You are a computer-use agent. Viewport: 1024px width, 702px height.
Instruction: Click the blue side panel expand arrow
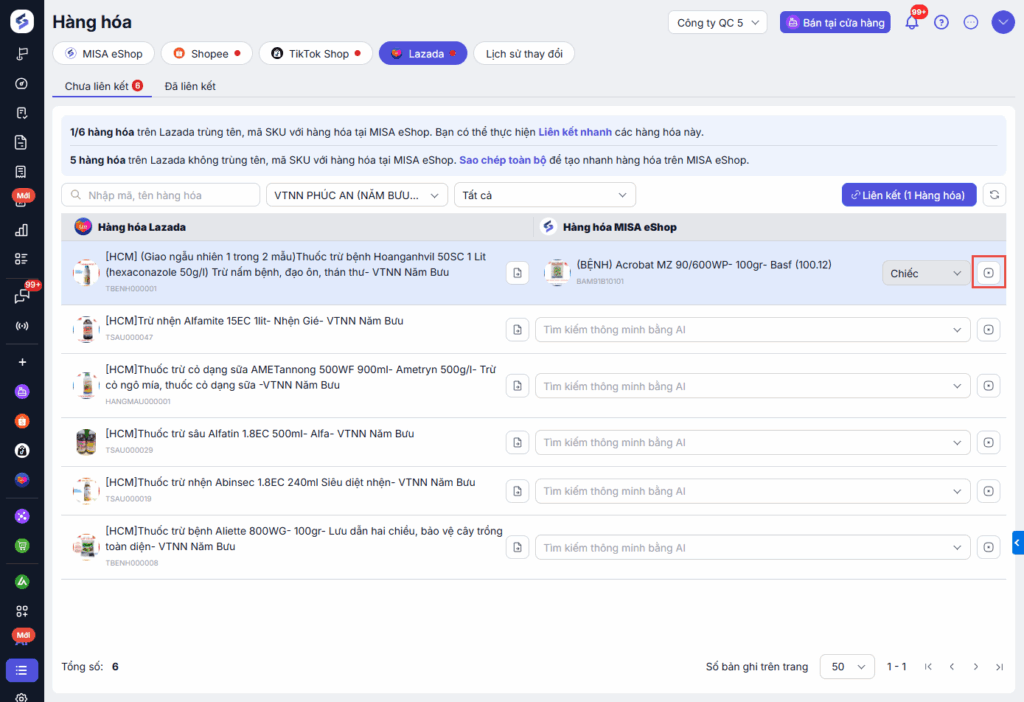(1017, 543)
